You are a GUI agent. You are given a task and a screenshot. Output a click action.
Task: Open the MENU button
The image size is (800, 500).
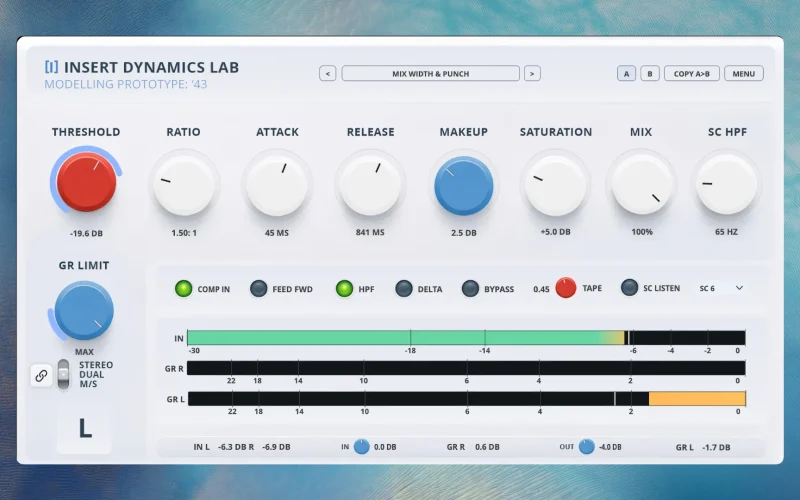pos(744,73)
